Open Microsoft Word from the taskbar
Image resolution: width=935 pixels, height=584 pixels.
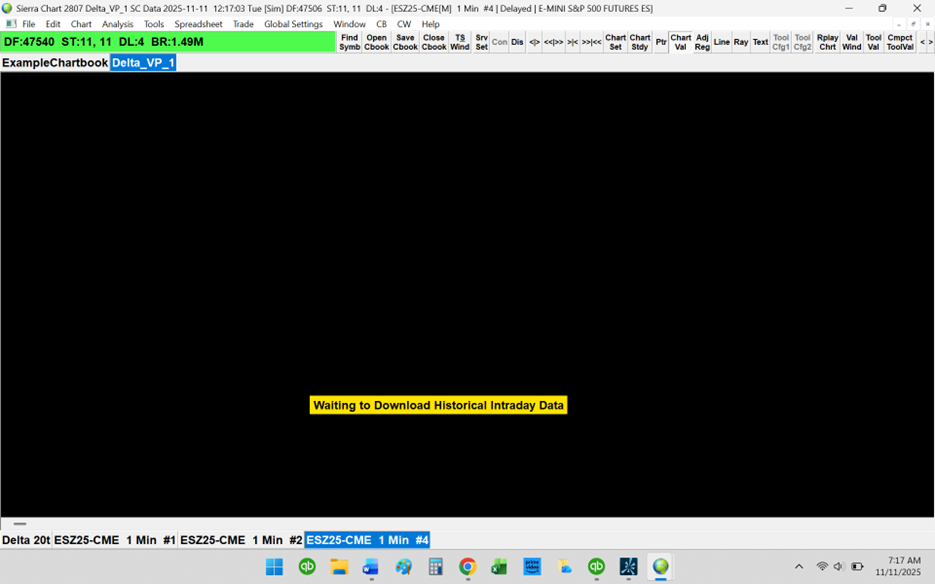(371, 566)
